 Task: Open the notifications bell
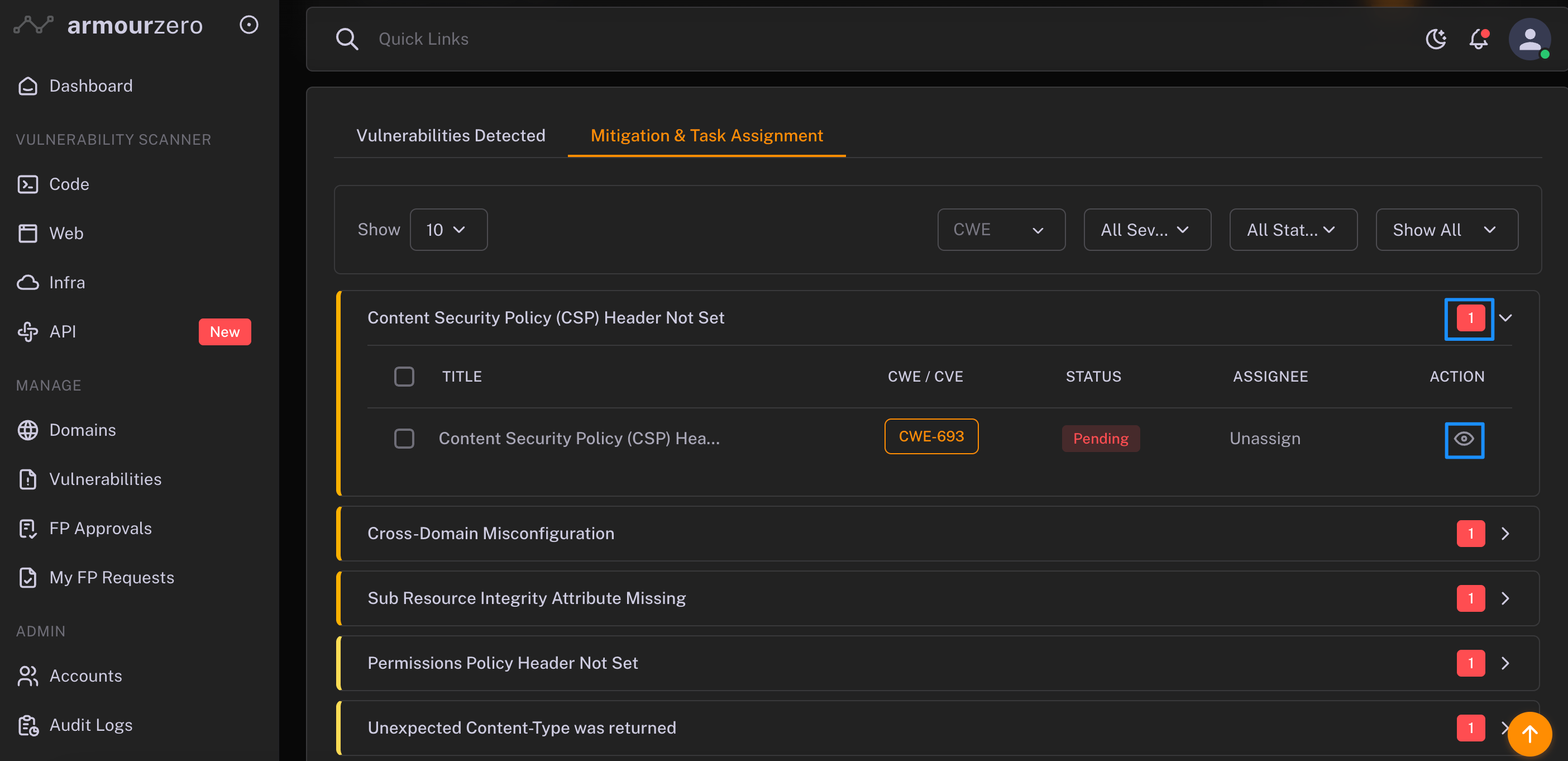click(1479, 39)
